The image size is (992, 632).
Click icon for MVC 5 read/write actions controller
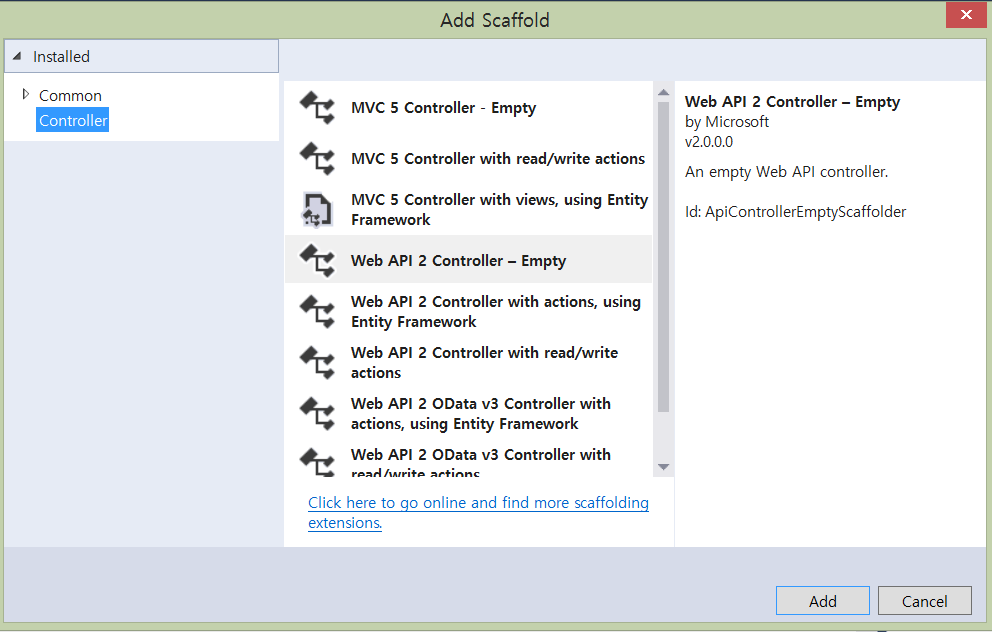(317, 159)
